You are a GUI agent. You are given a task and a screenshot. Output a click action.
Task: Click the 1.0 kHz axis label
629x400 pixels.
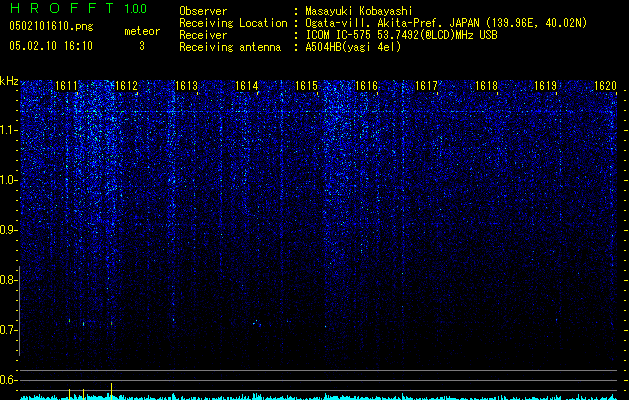8,180
